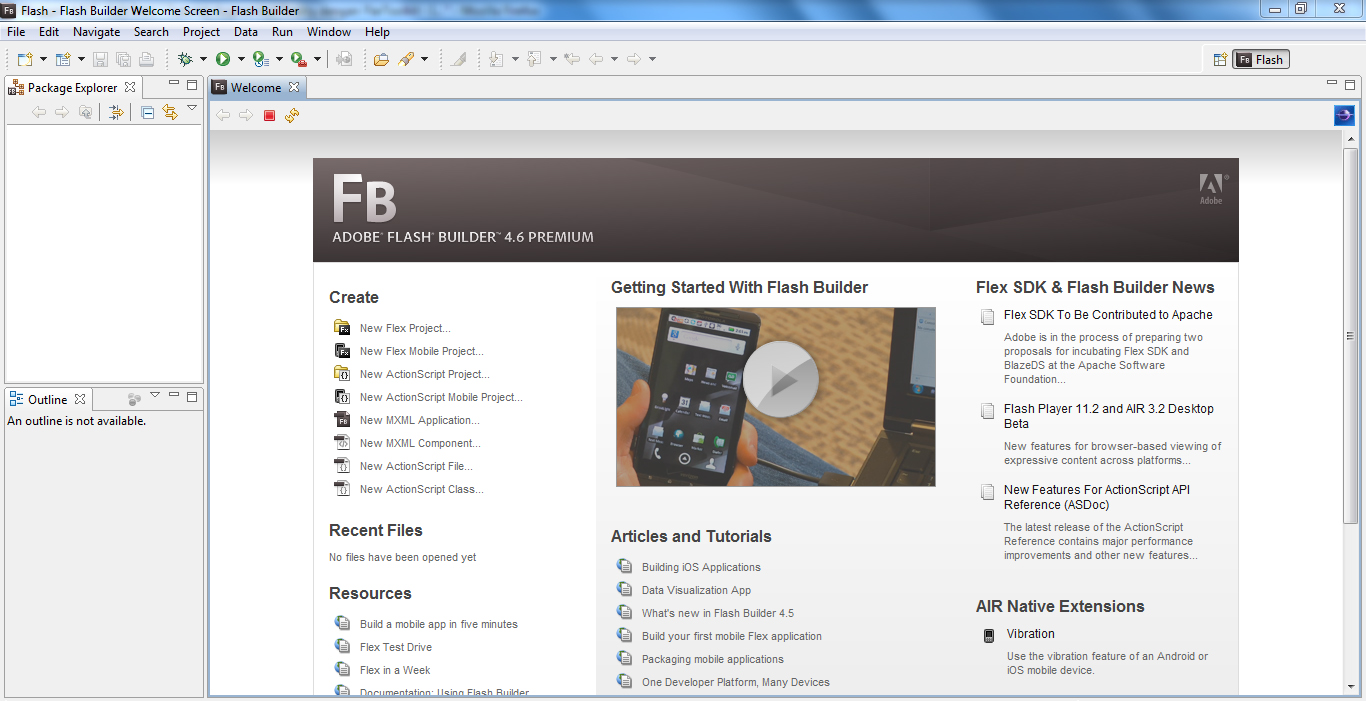
Task: Open the Vibration native extension link
Action: [1030, 634]
